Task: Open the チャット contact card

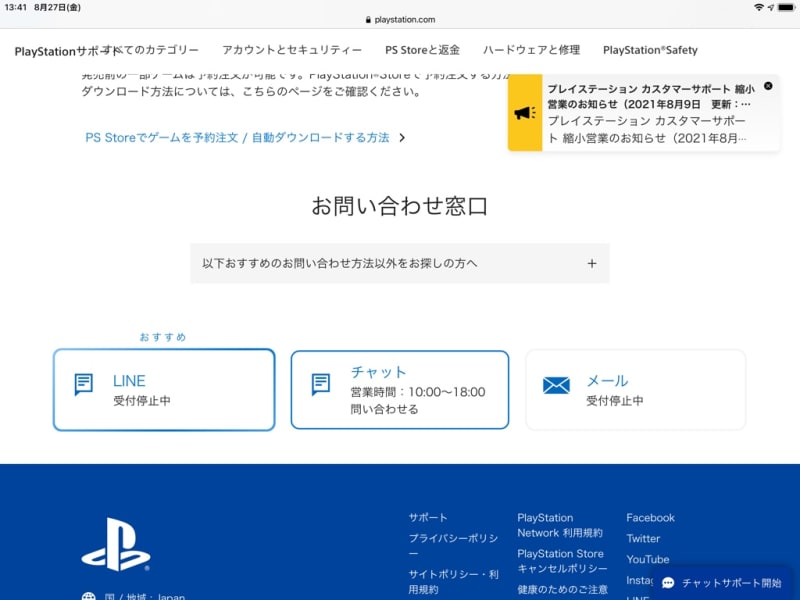Action: click(x=399, y=390)
